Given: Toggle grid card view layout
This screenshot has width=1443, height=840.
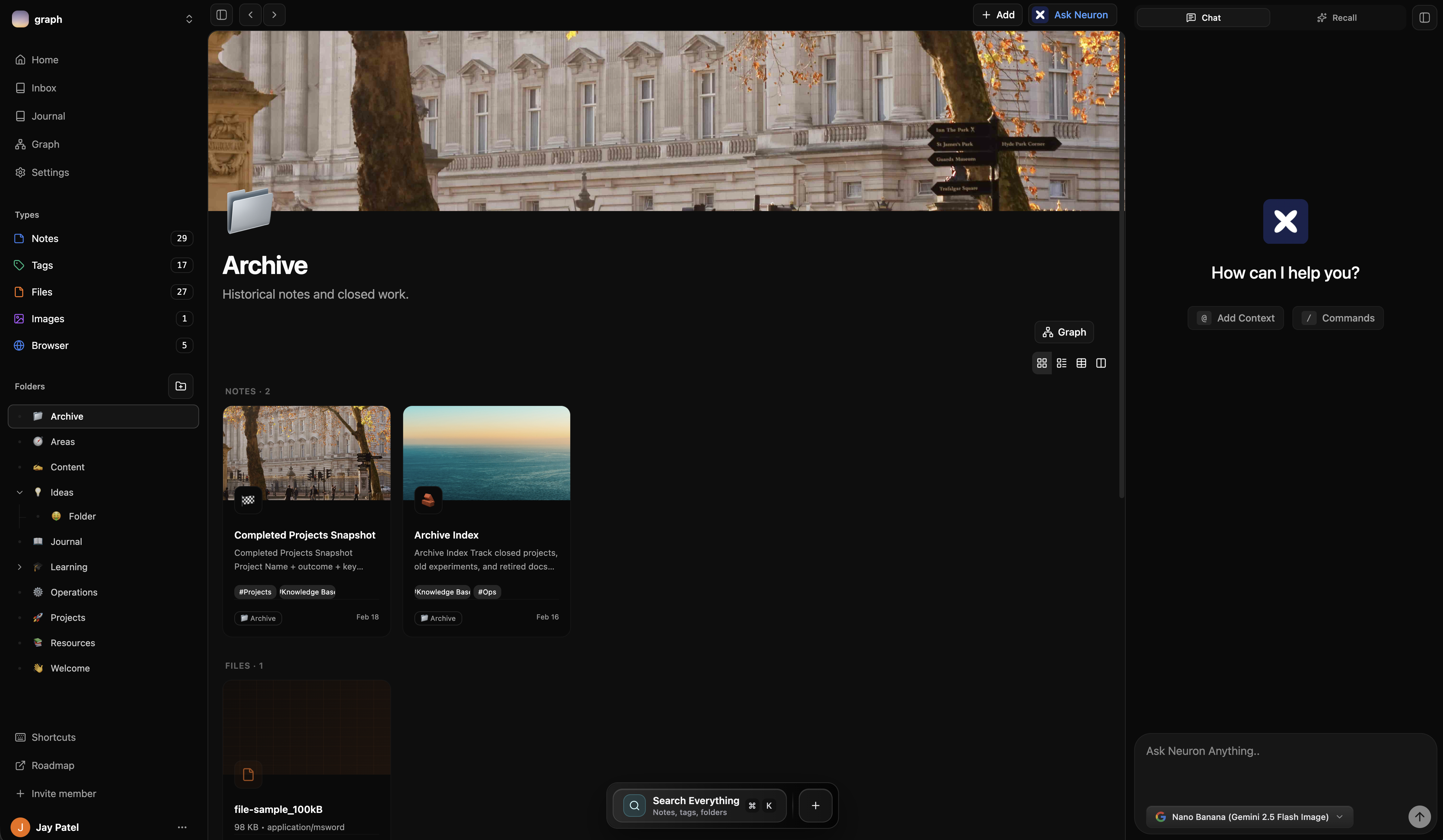Looking at the screenshot, I should [x=1041, y=363].
